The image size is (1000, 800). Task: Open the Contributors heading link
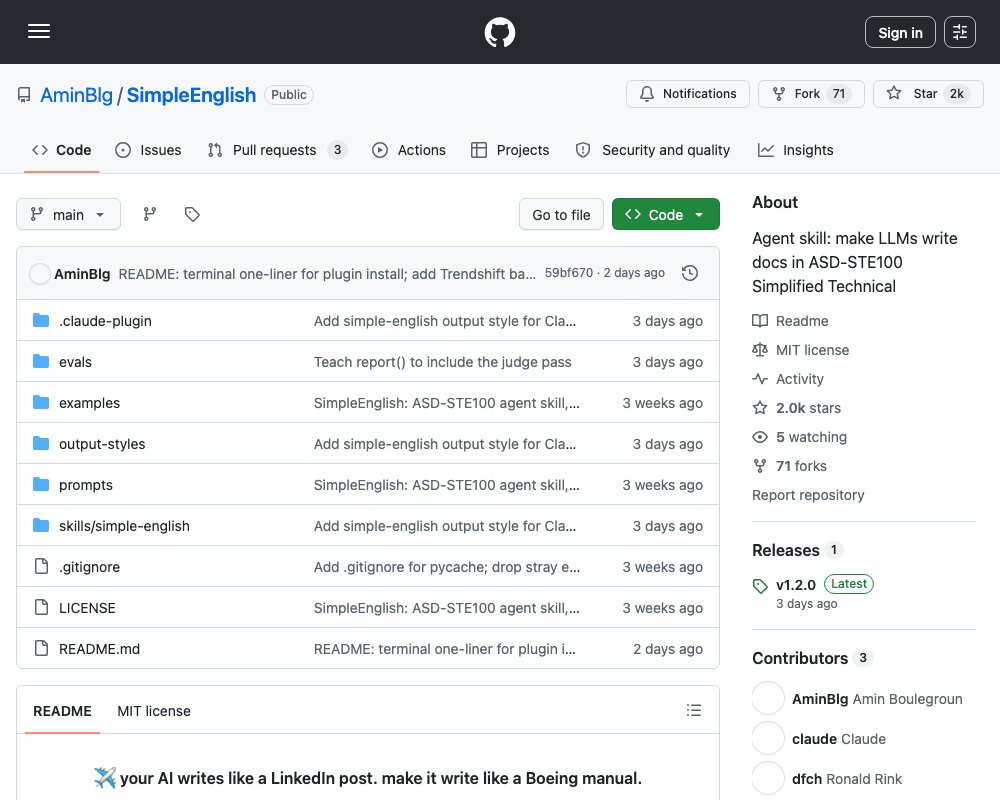(x=812, y=658)
